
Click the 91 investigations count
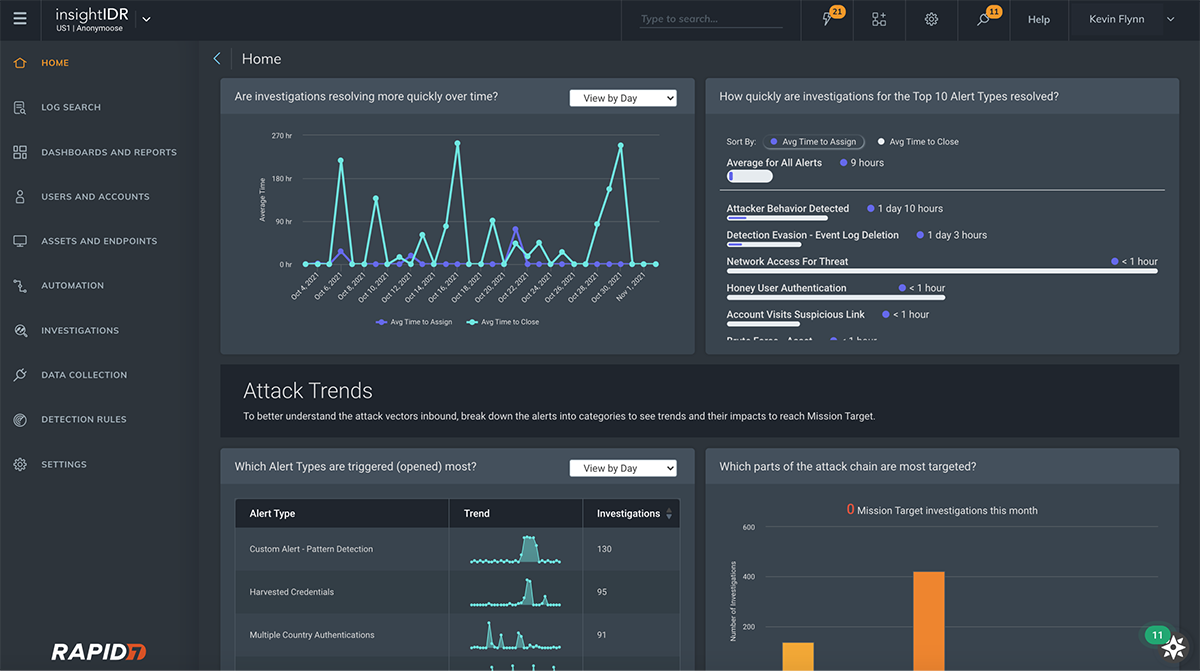pos(603,635)
